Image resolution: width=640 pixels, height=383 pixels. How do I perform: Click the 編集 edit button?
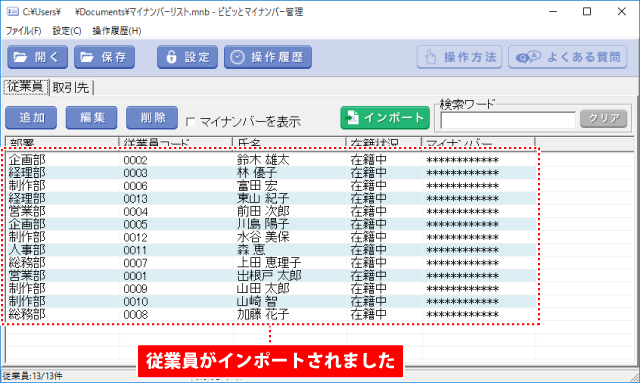point(91,118)
